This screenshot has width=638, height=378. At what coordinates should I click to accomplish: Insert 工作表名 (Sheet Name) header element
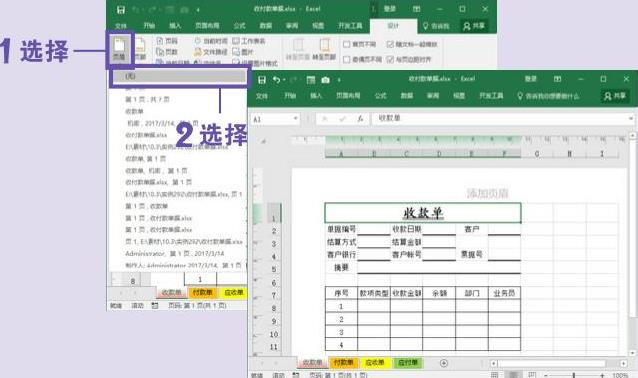click(249, 41)
